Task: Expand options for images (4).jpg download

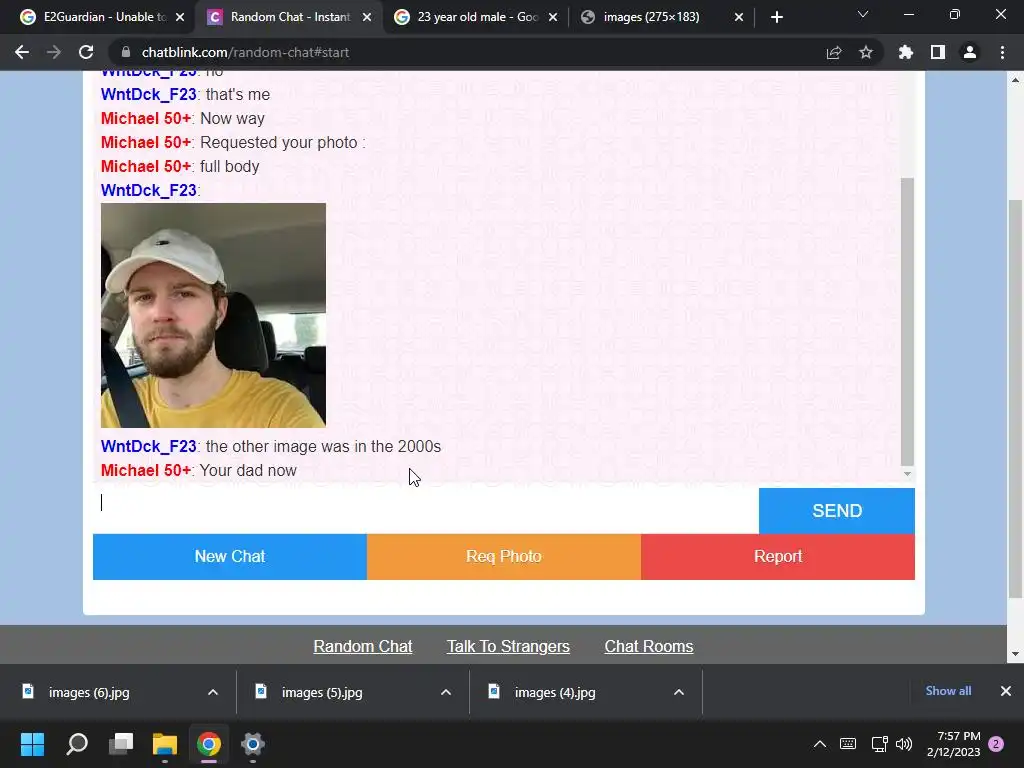Action: [679, 692]
